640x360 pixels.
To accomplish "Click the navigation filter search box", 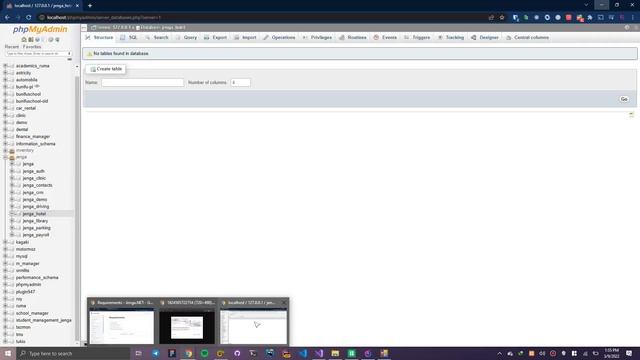I will point(37,53).
